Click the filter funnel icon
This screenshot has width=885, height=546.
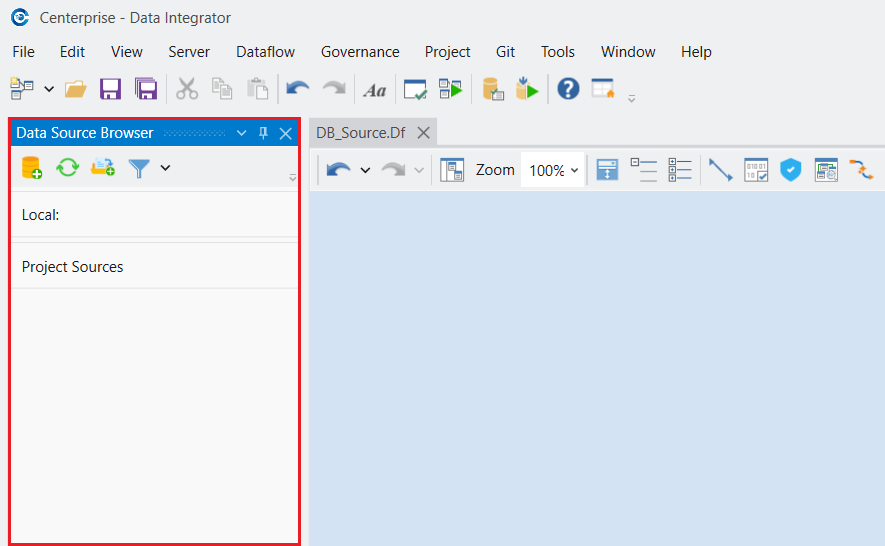point(139,168)
